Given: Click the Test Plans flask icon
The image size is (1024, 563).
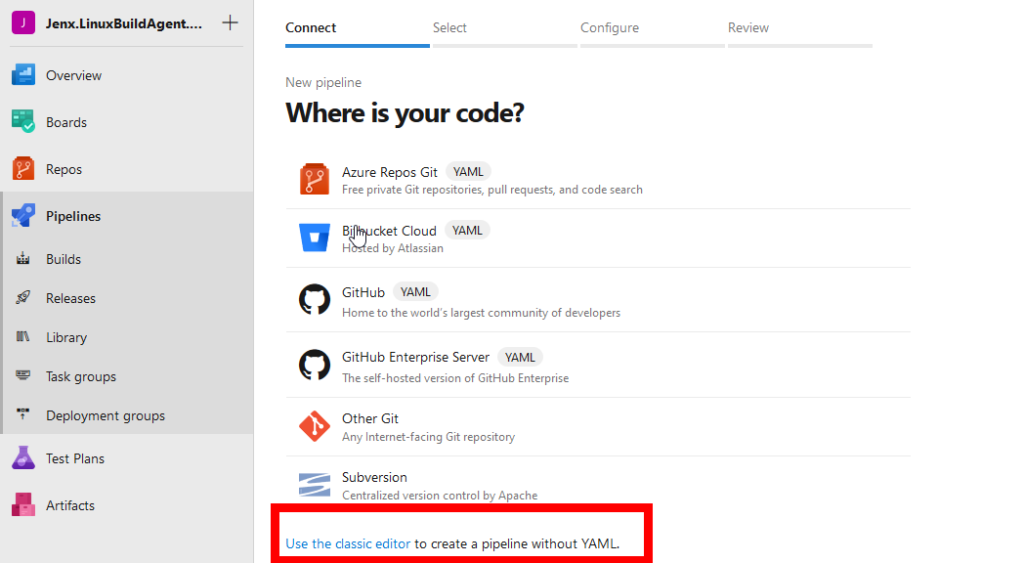Looking at the screenshot, I should click(24, 458).
